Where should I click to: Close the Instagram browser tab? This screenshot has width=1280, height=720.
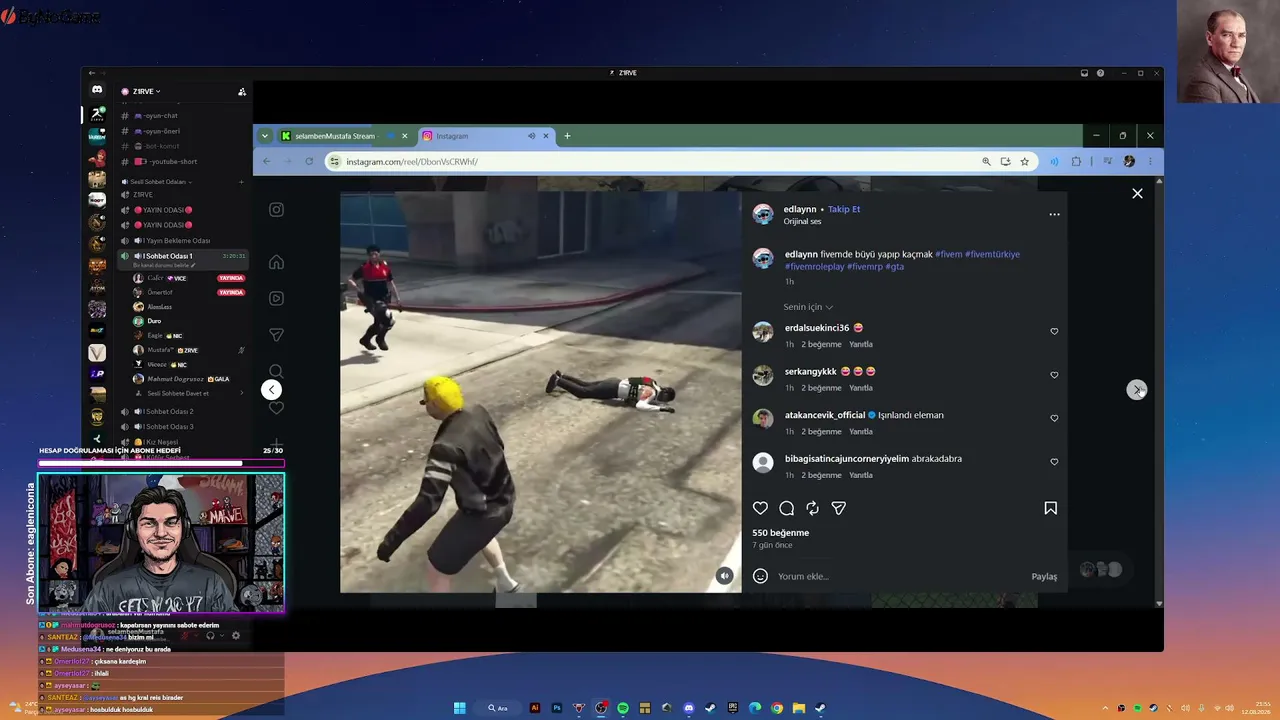click(x=546, y=136)
